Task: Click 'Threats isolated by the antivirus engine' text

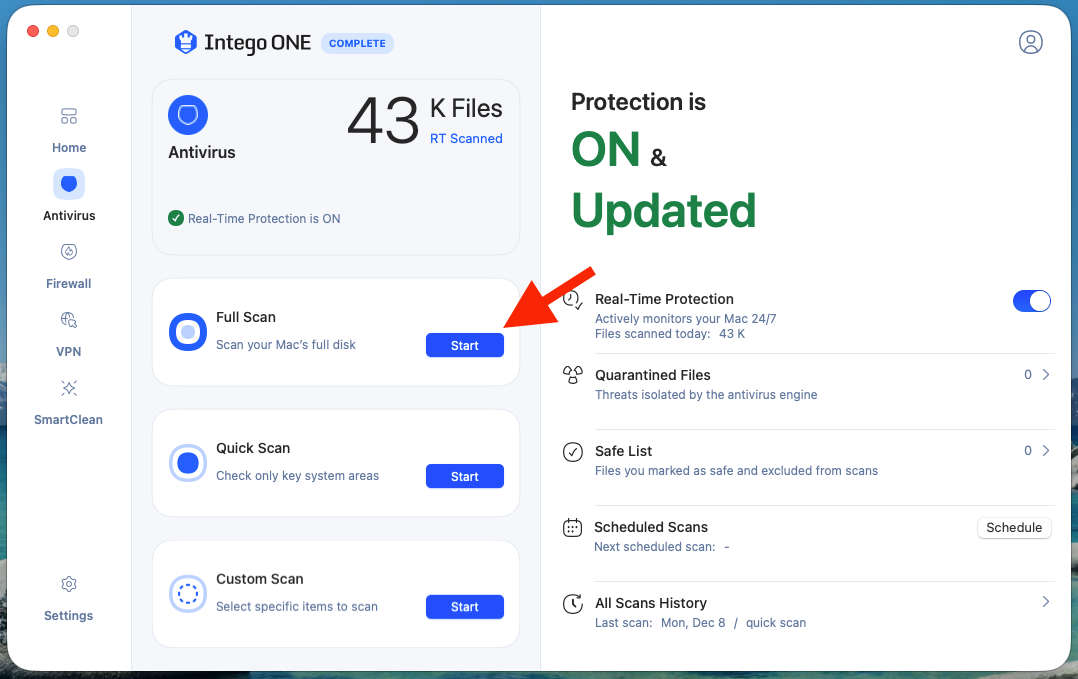Action: [x=706, y=395]
